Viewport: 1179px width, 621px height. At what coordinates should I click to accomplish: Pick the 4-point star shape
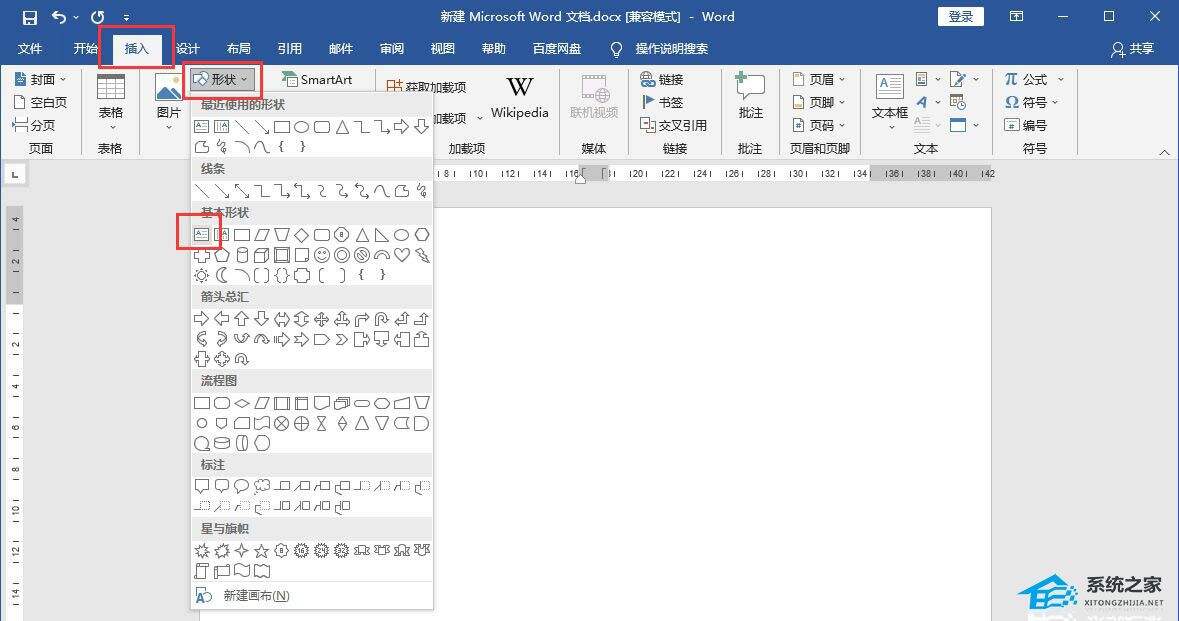[242, 551]
